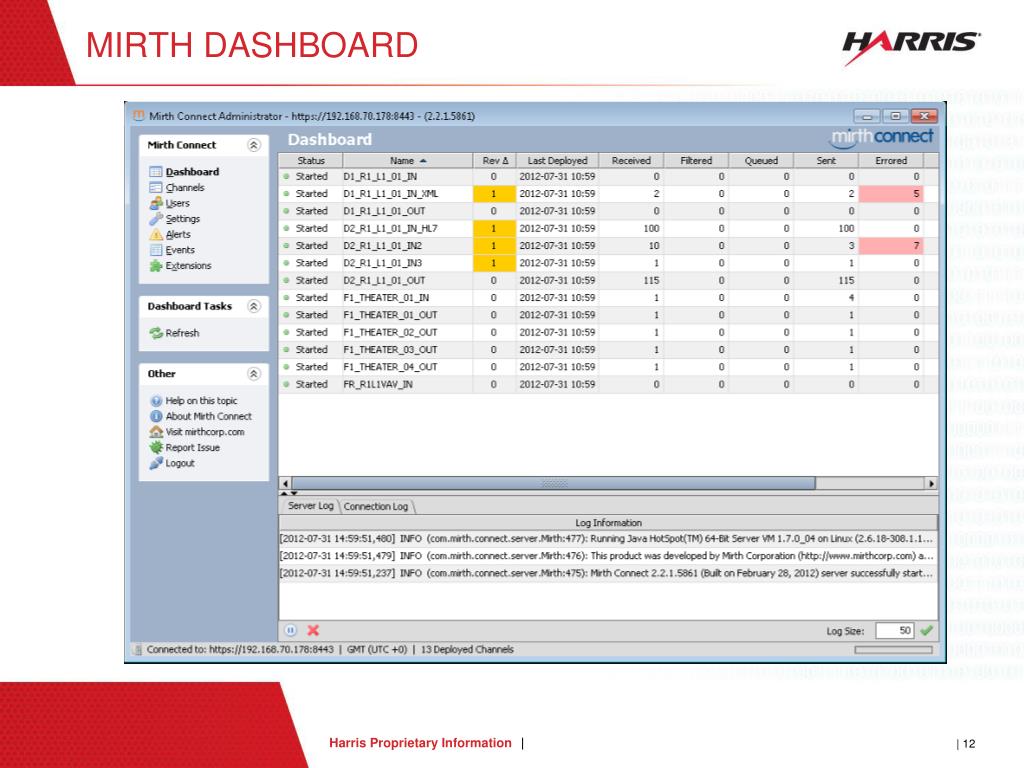
Task: Sort the table by the Name column
Action: click(408, 161)
